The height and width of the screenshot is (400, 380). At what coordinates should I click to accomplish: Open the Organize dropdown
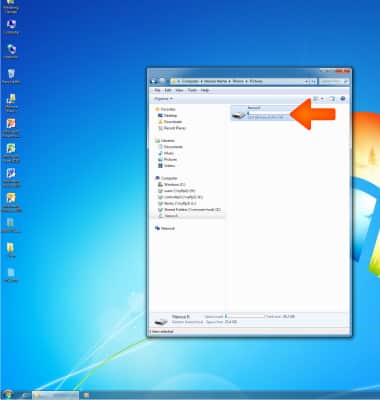point(163,99)
